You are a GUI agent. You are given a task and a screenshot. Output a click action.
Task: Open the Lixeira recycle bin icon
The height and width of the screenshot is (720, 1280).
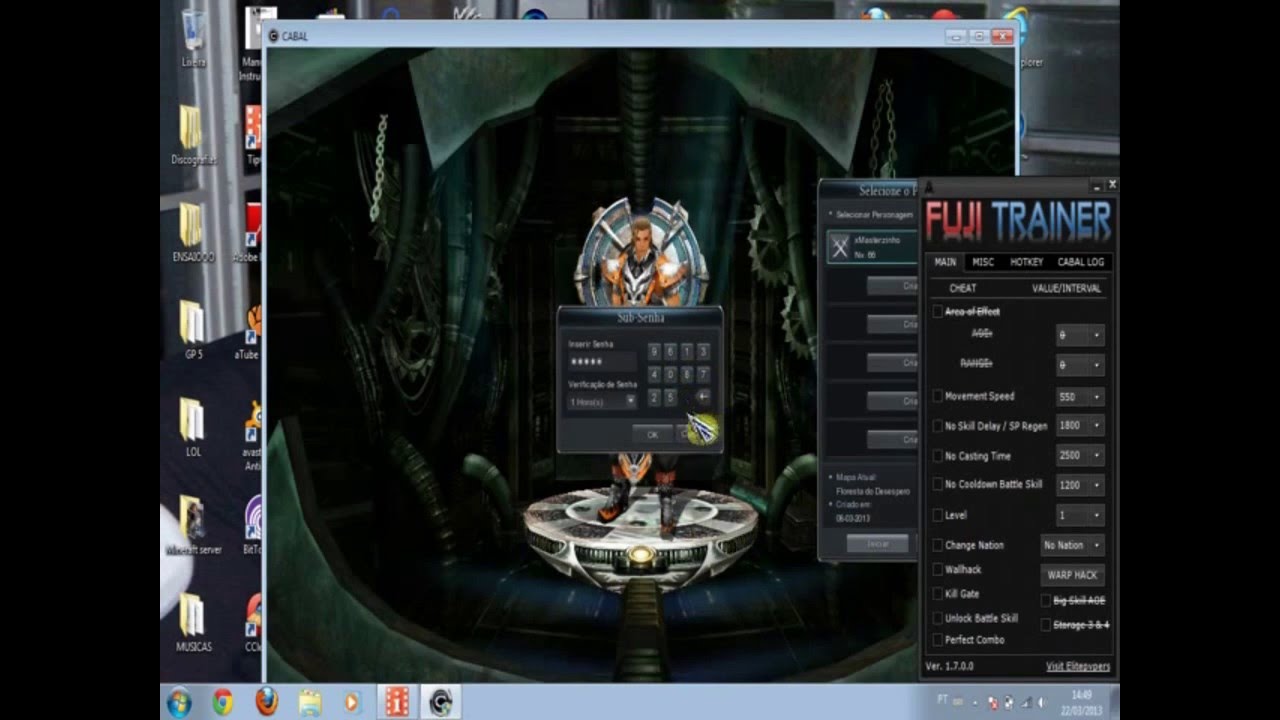click(x=193, y=38)
